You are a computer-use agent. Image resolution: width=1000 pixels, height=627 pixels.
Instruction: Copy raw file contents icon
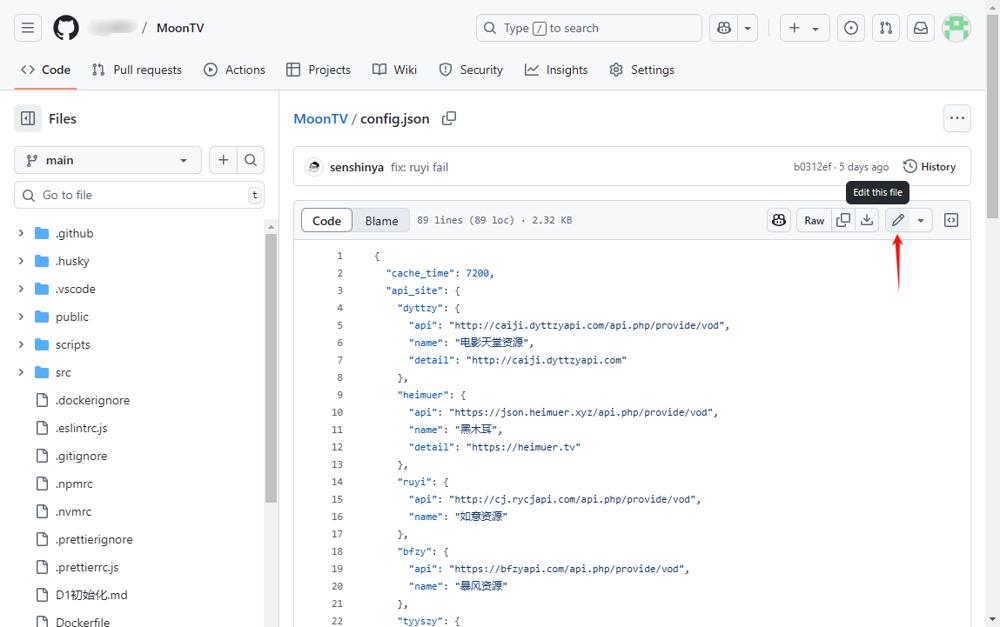843,220
